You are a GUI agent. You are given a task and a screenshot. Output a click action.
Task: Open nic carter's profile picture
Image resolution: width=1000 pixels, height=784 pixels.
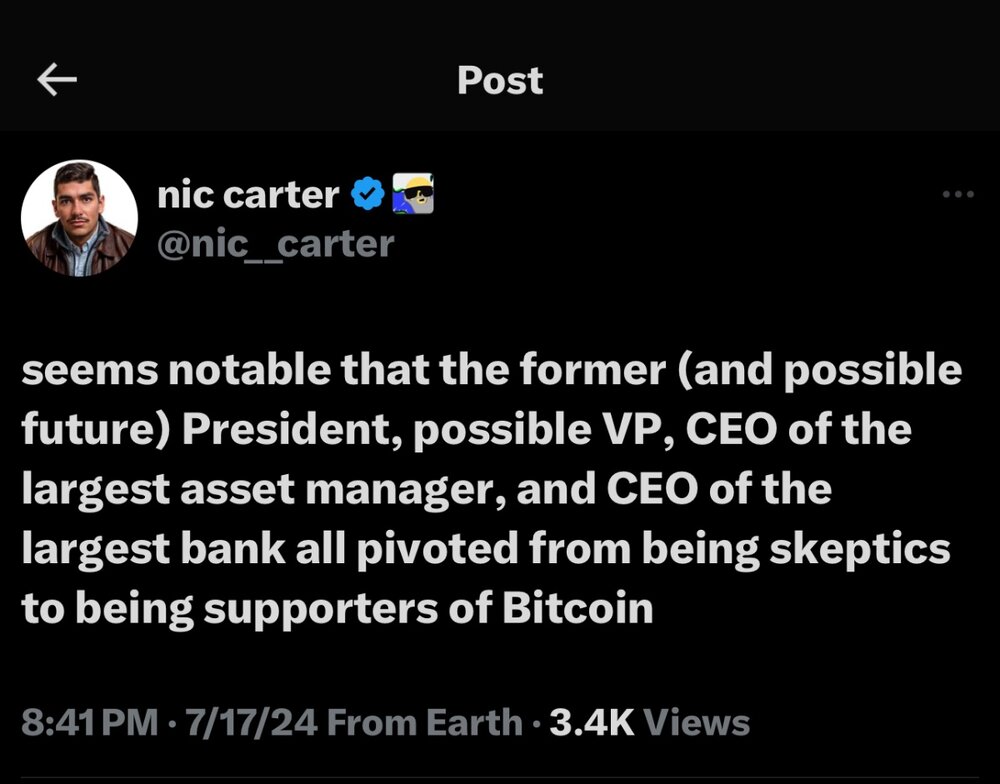tap(80, 219)
